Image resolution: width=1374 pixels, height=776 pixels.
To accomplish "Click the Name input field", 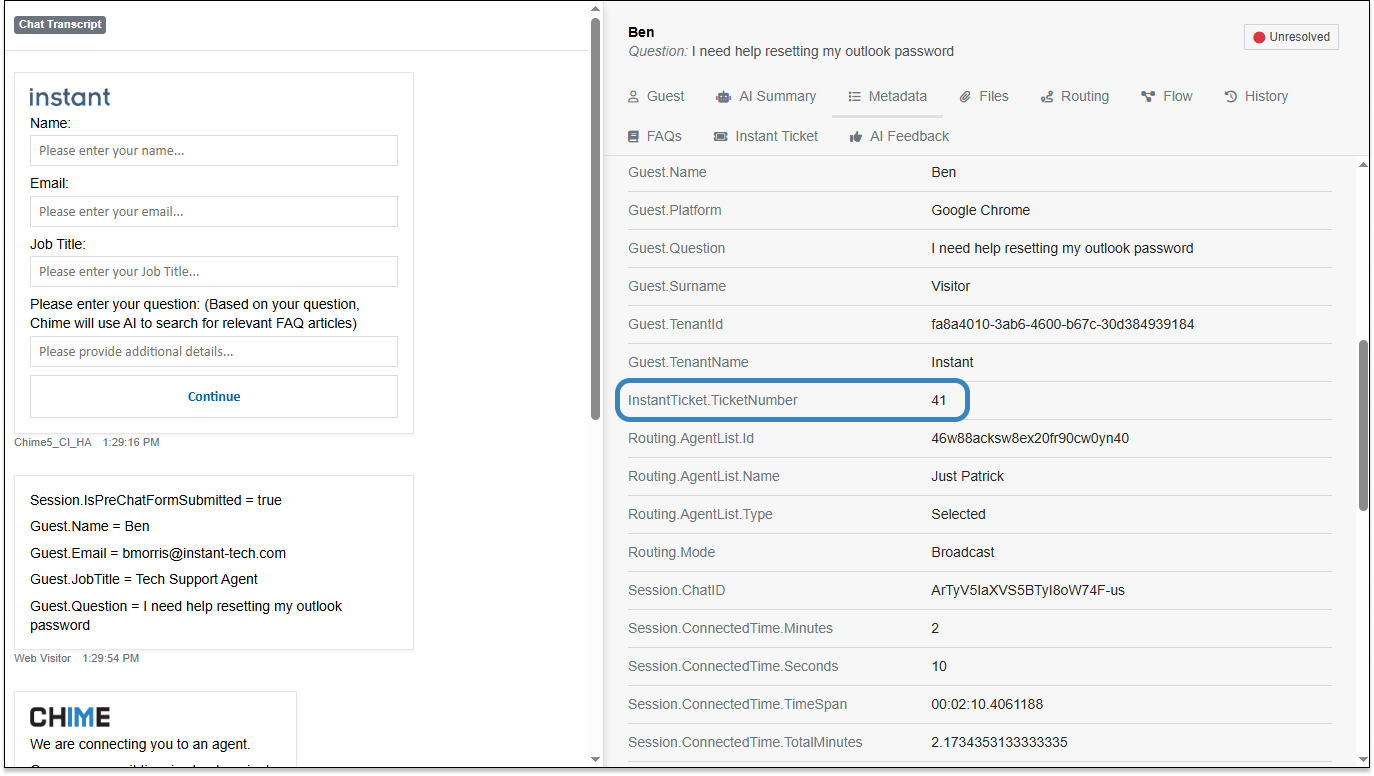I will coord(214,151).
